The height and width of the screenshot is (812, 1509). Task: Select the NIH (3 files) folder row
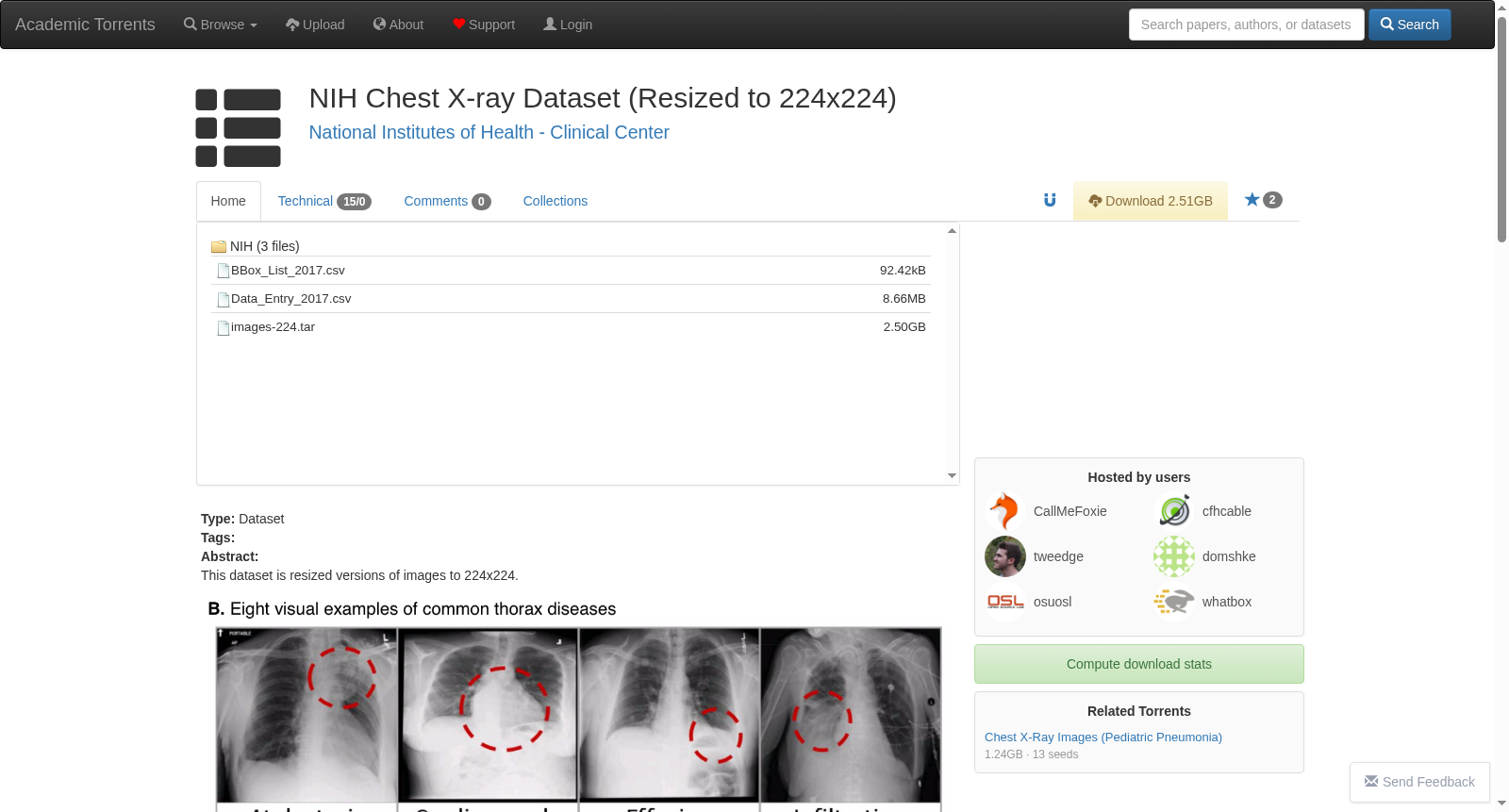pos(571,246)
